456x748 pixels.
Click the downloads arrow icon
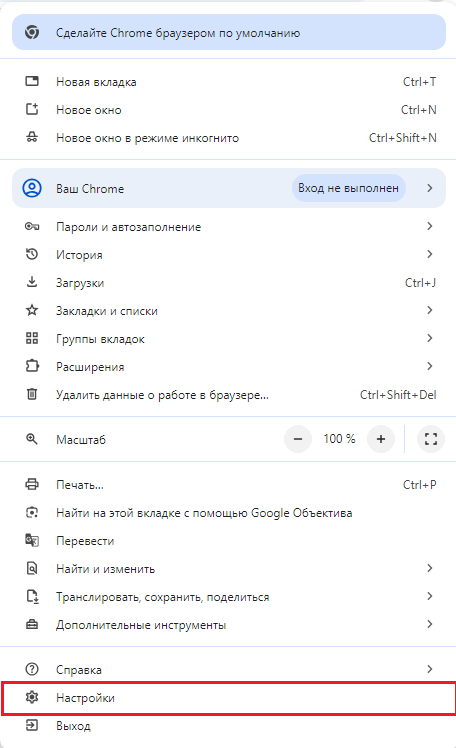pyautogui.click(x=32, y=282)
